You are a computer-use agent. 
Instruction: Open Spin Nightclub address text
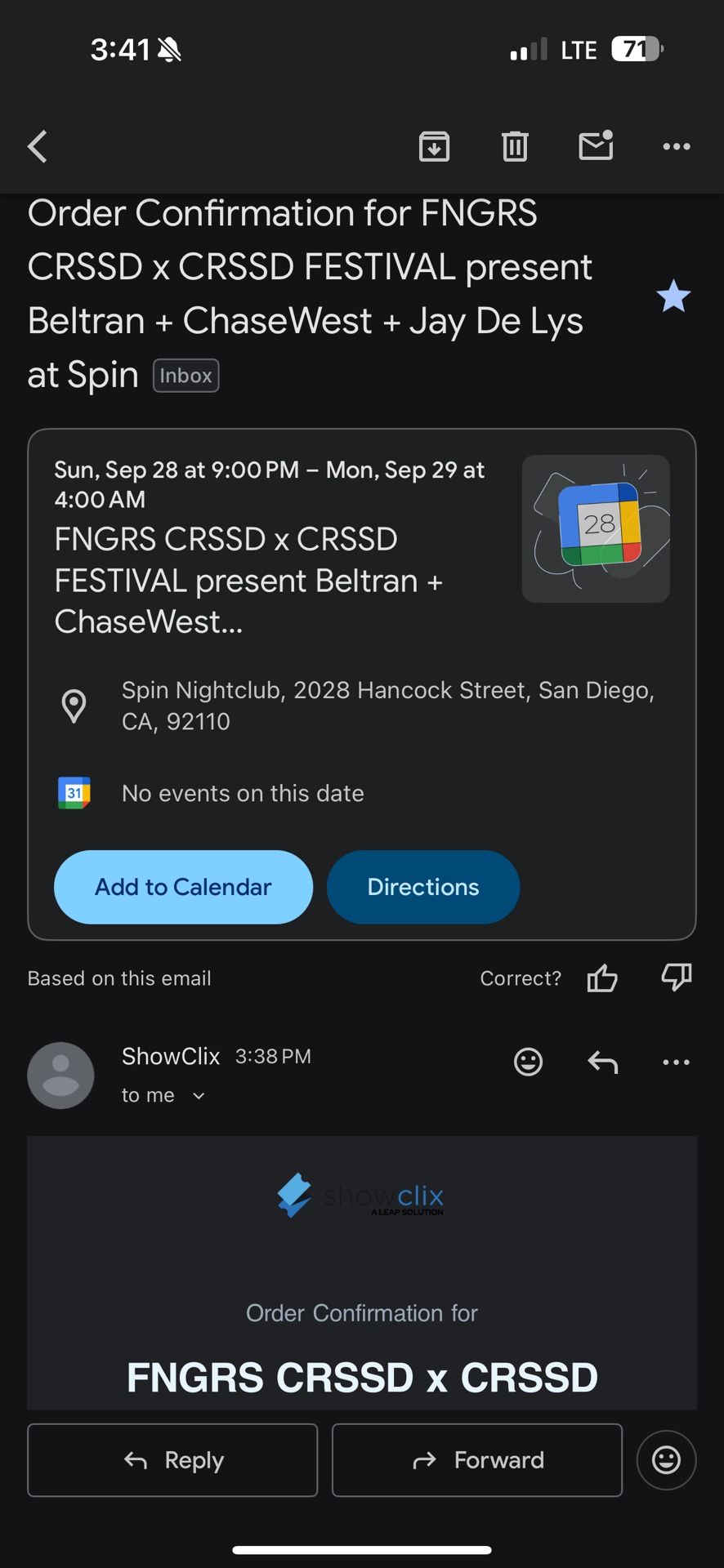(x=388, y=706)
